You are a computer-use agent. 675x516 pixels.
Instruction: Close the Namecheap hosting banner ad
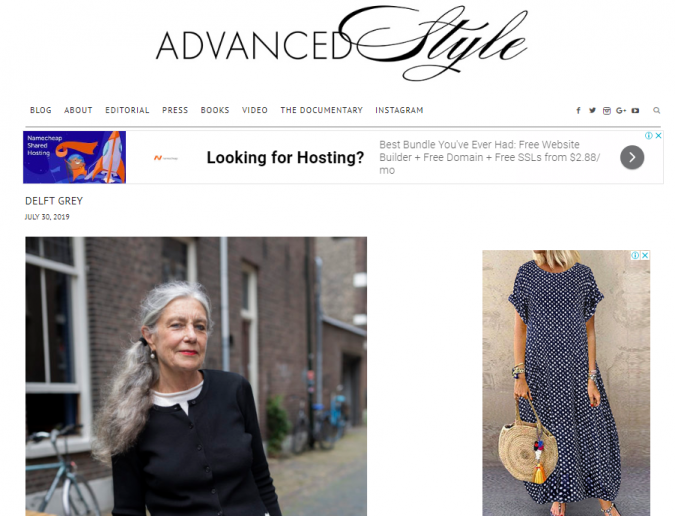point(658,136)
